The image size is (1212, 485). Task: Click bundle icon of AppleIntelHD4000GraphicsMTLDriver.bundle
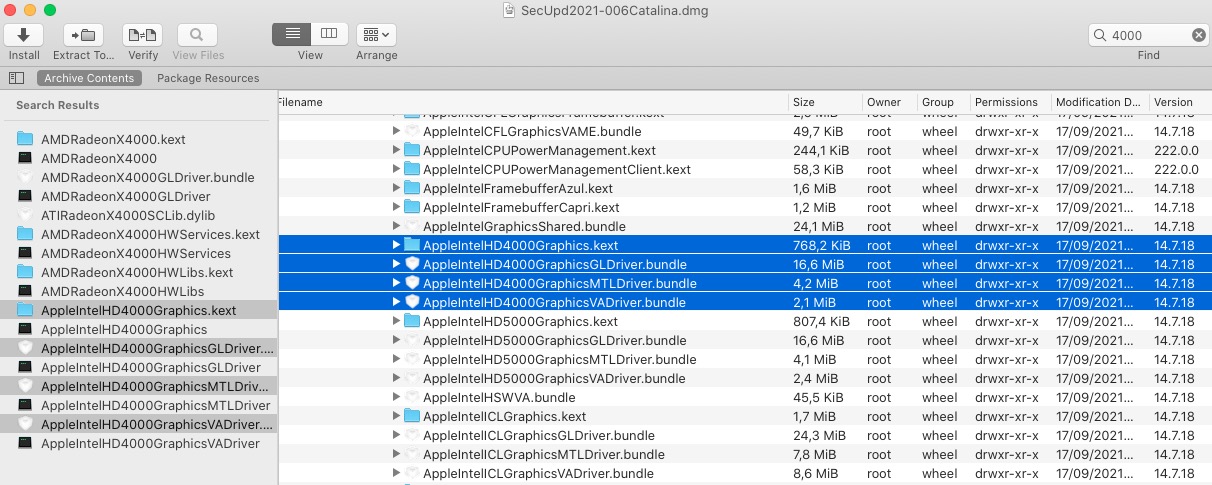[412, 283]
